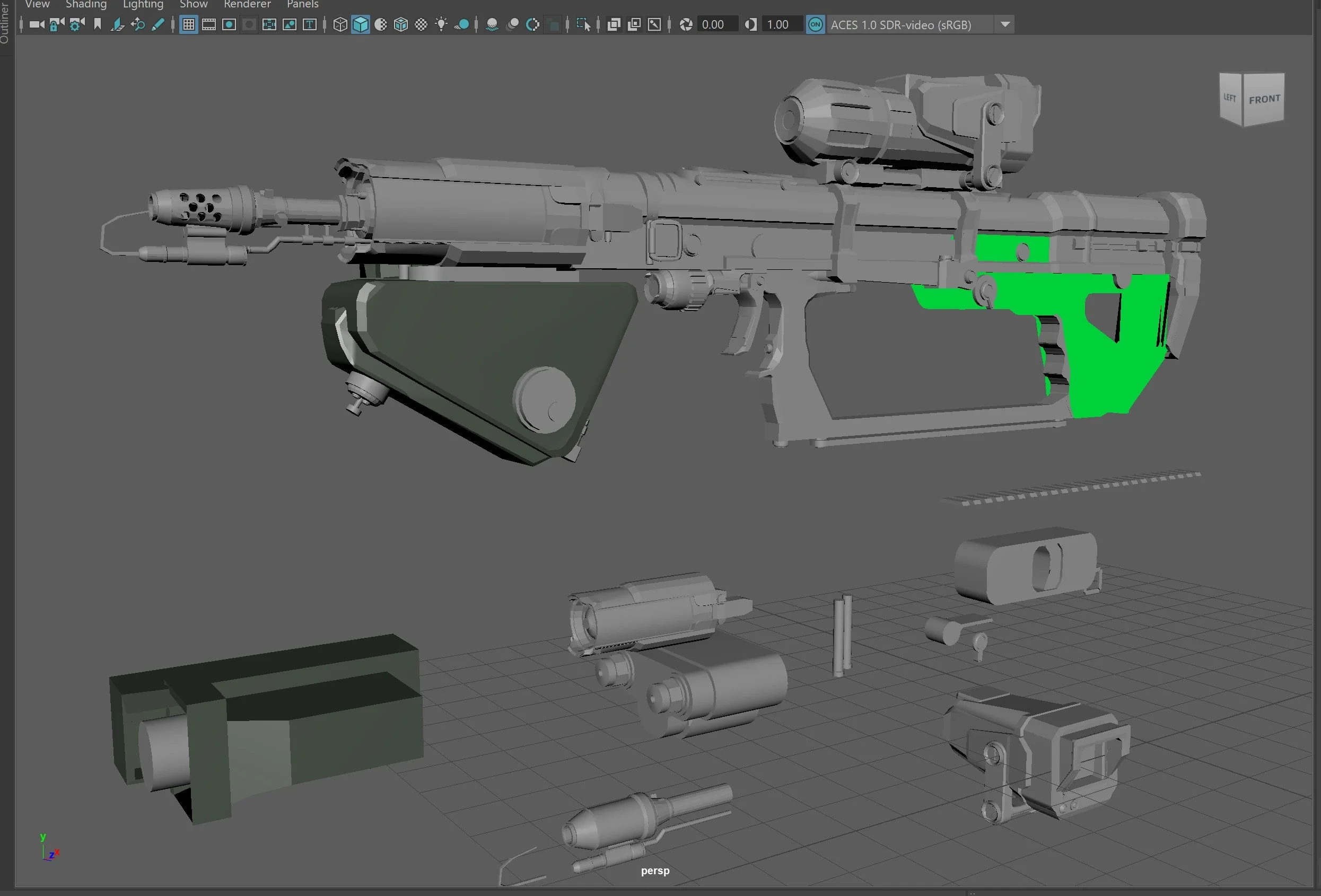
Task: Switch to Wireframe display mode
Action: click(x=340, y=24)
